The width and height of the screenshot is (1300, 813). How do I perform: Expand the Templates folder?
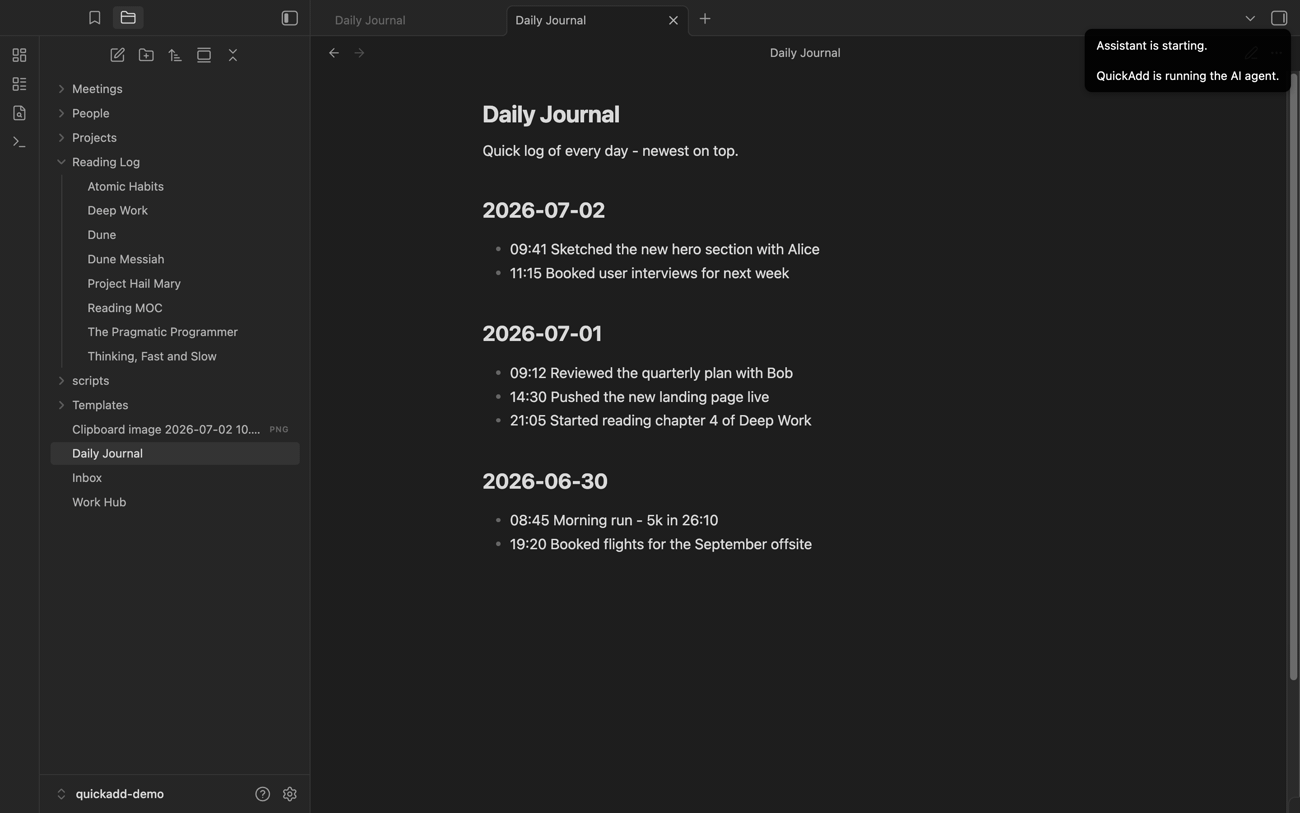point(175,405)
